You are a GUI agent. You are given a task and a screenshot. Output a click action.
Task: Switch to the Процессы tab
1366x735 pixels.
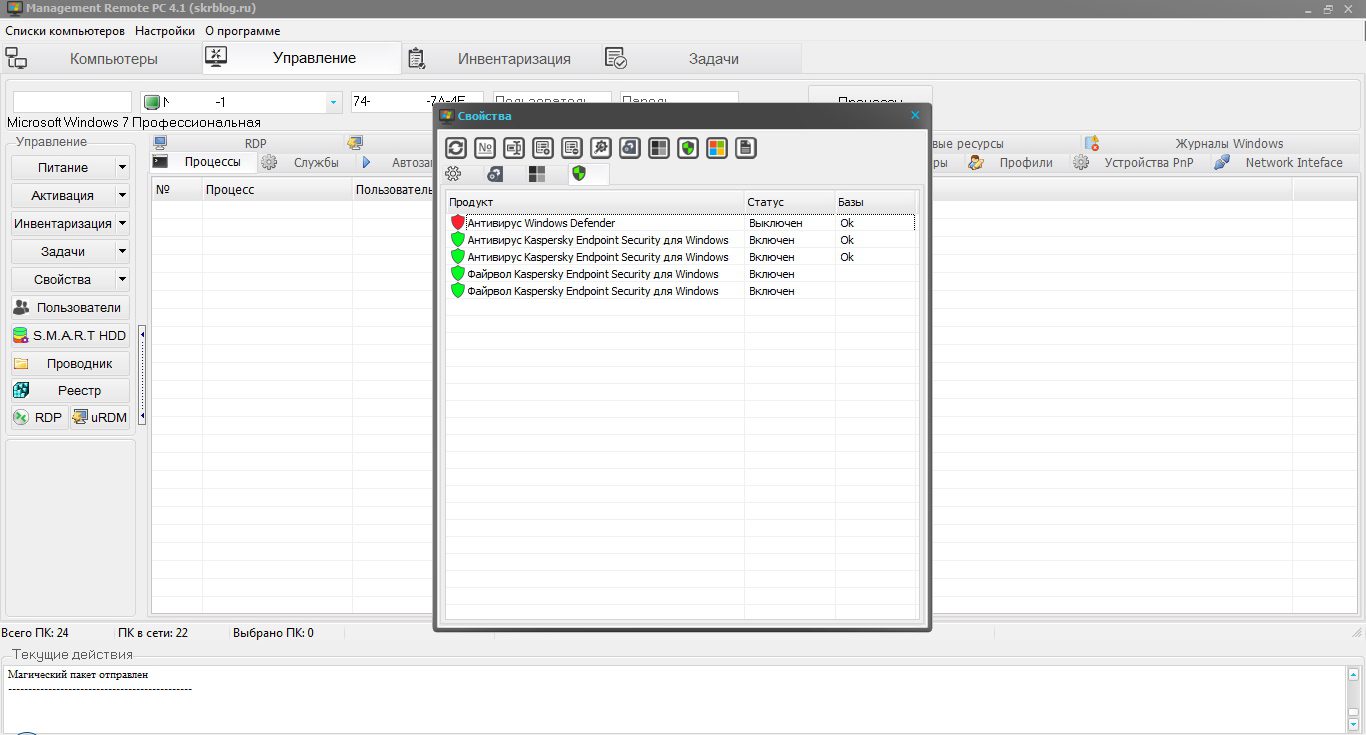pyautogui.click(x=203, y=162)
